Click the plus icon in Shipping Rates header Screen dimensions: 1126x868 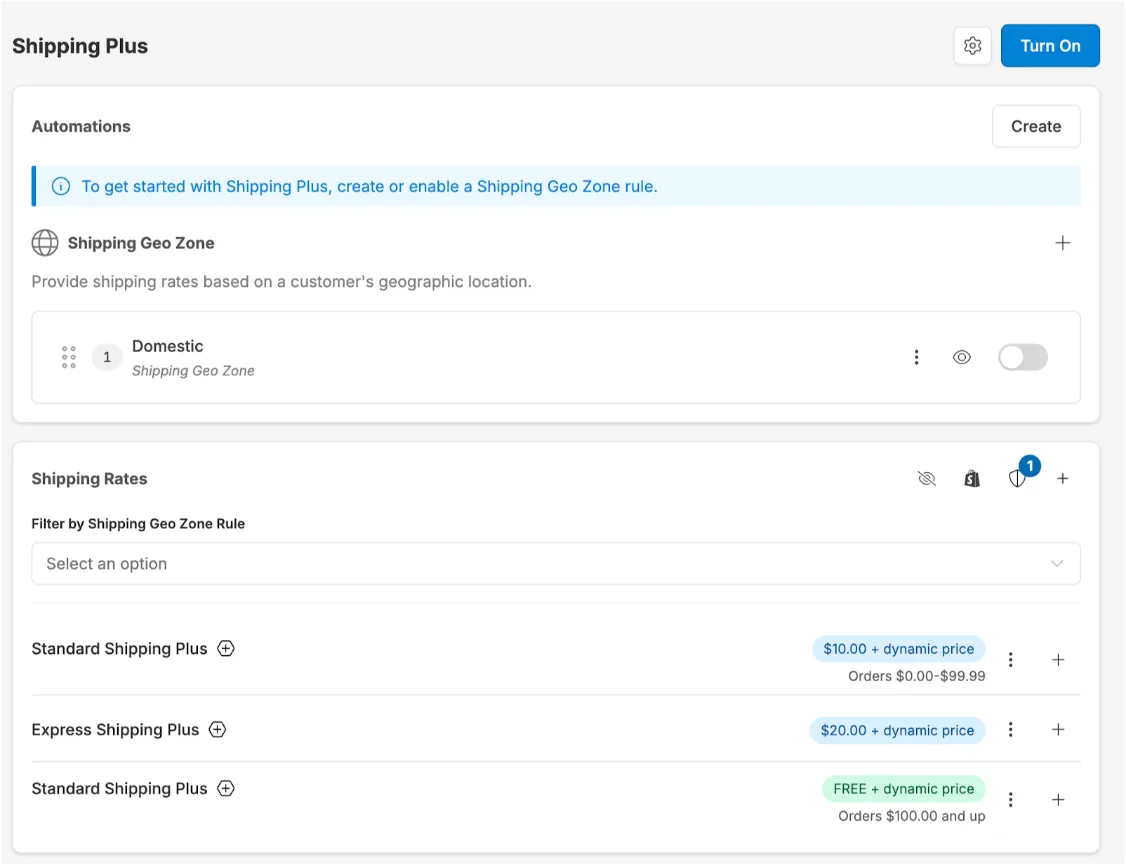click(1062, 479)
